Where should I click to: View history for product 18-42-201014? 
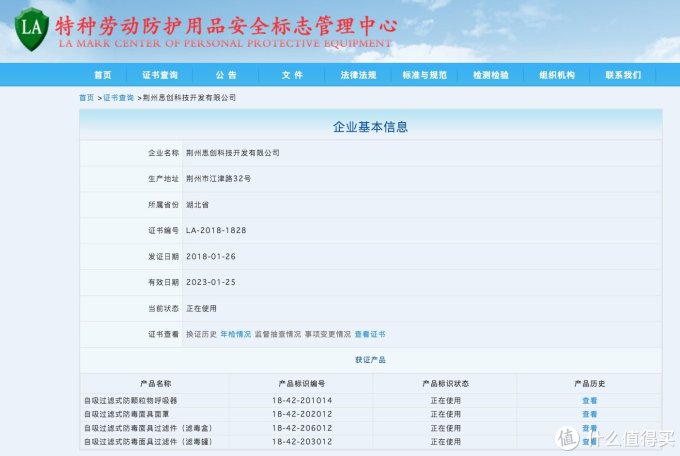pos(589,400)
